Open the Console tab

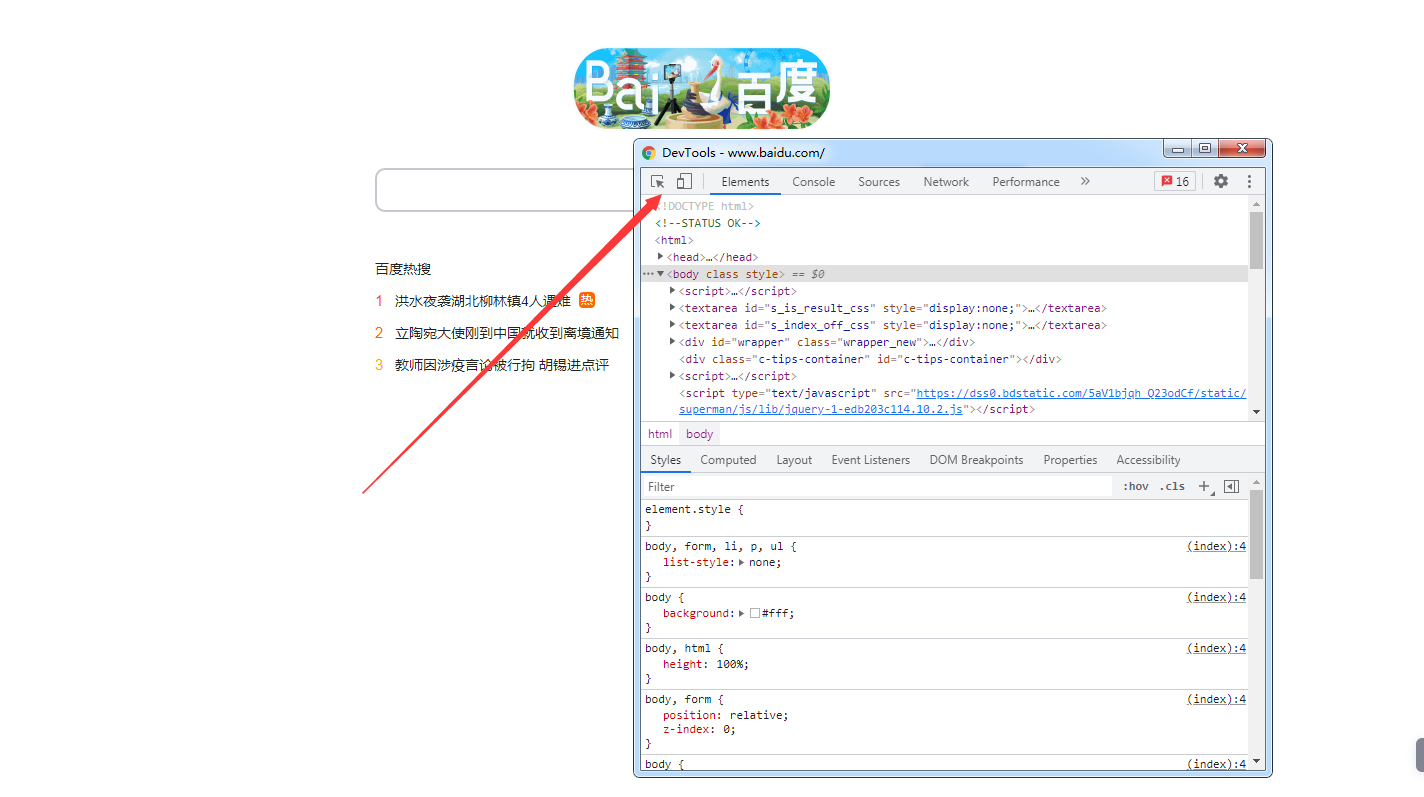coord(814,182)
